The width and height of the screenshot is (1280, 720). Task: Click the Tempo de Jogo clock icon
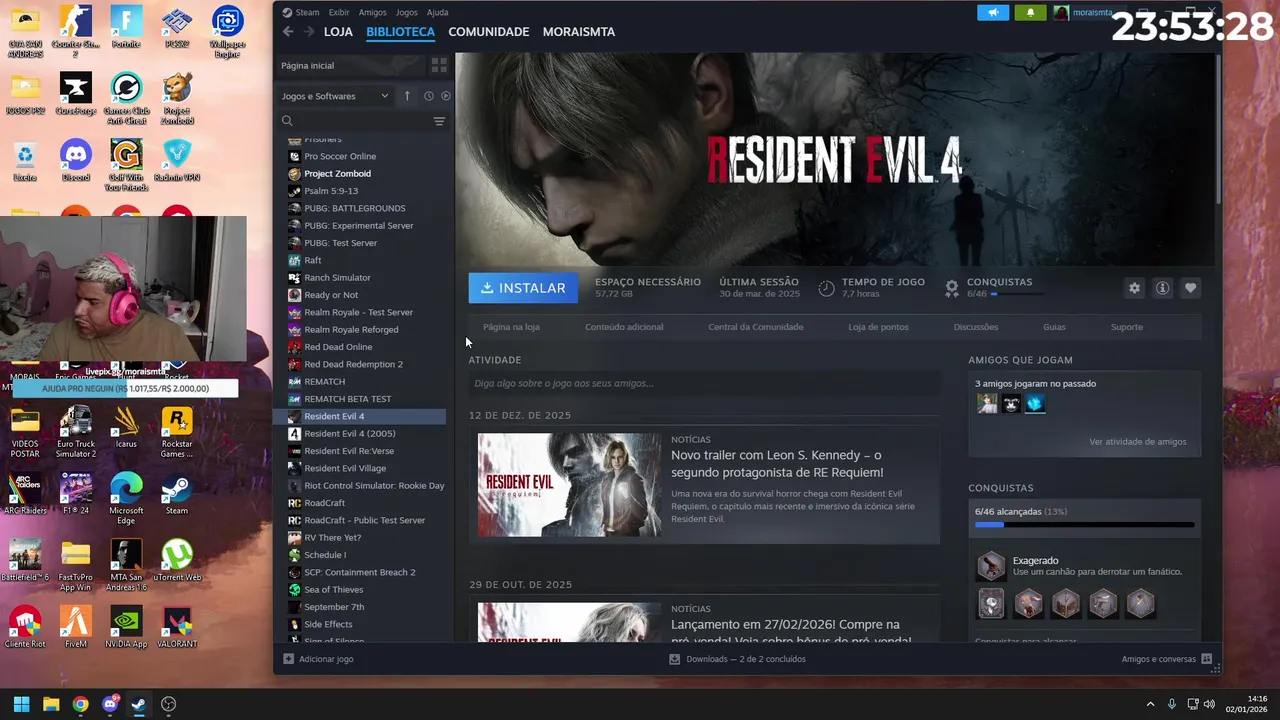(x=826, y=288)
